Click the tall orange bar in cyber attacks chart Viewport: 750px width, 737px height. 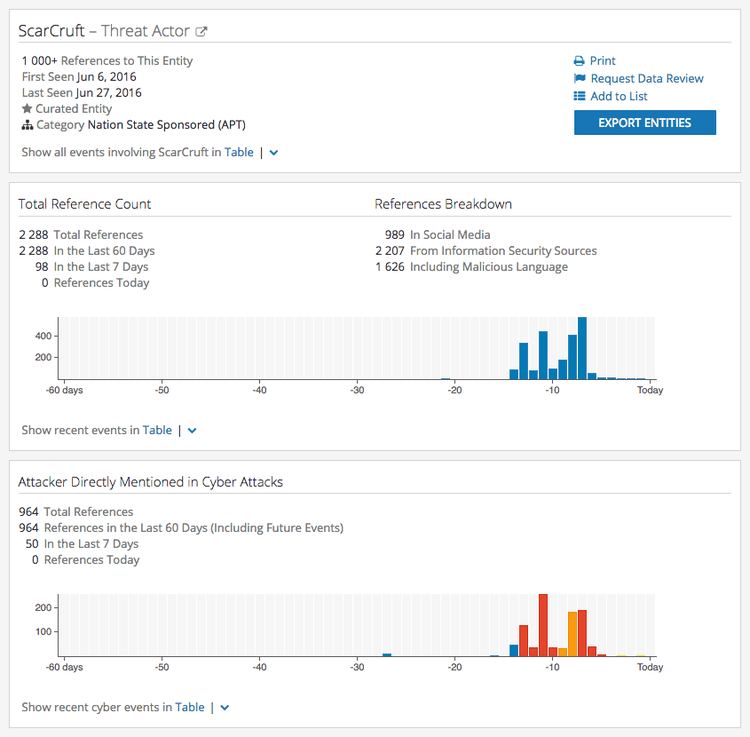click(573, 634)
